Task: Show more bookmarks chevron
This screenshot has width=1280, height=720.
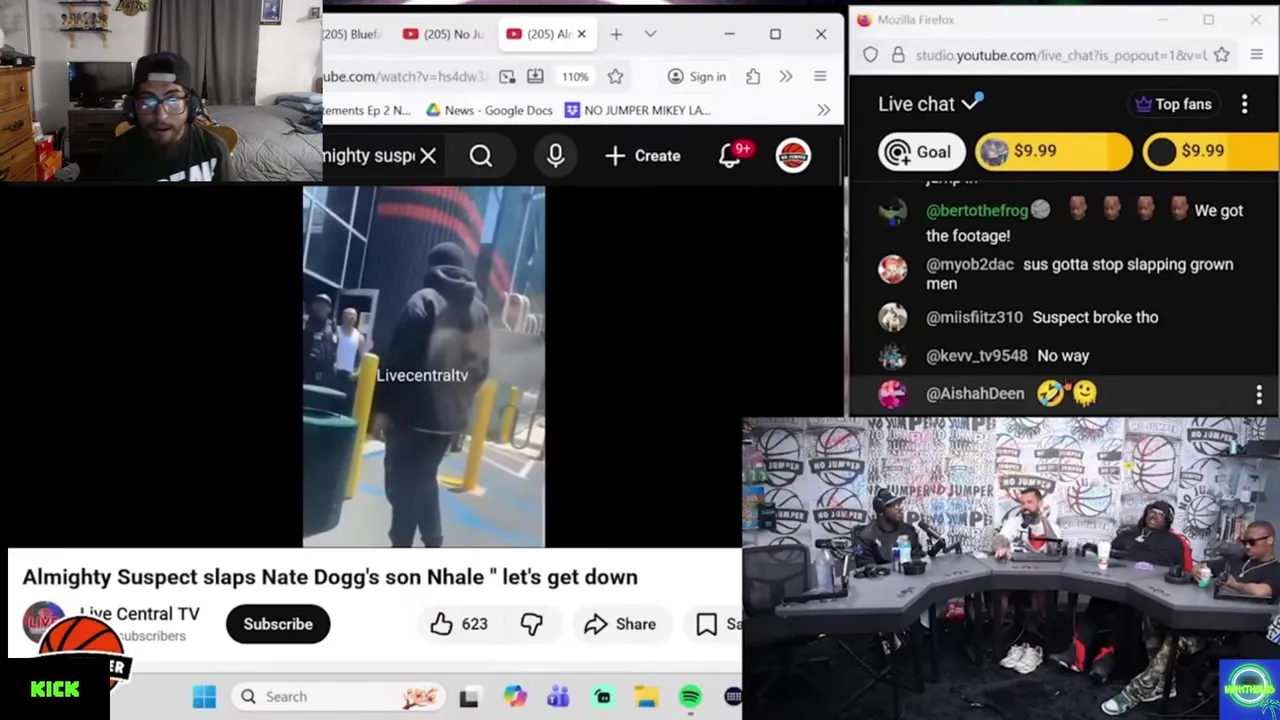Action: pyautogui.click(x=823, y=110)
